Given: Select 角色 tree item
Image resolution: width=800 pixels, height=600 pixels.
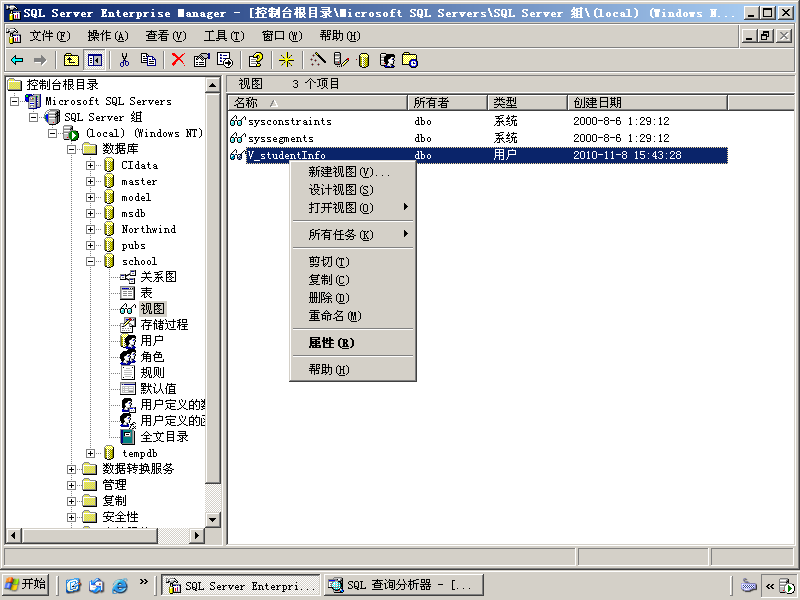Looking at the screenshot, I should pyautogui.click(x=152, y=357).
